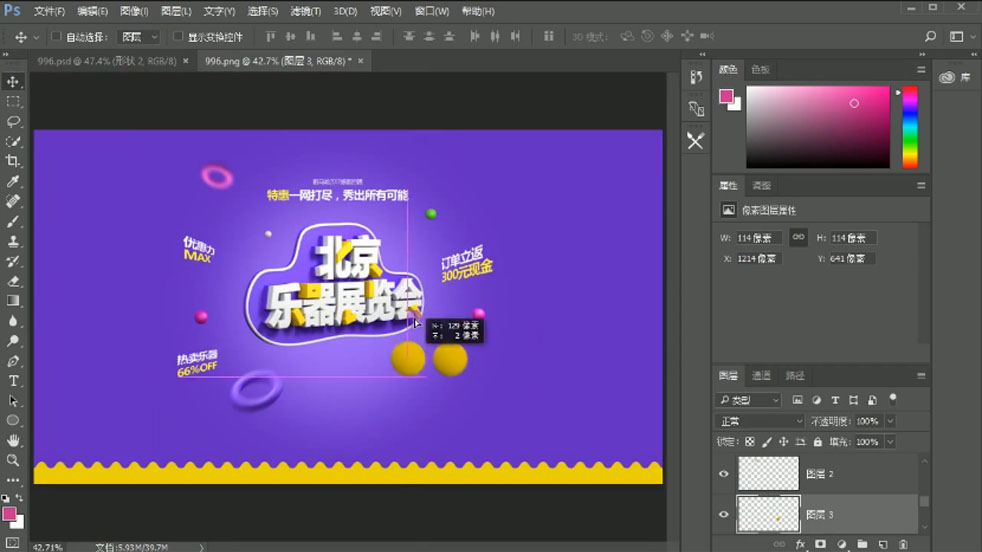Open the color panel flyout menu

[921, 69]
